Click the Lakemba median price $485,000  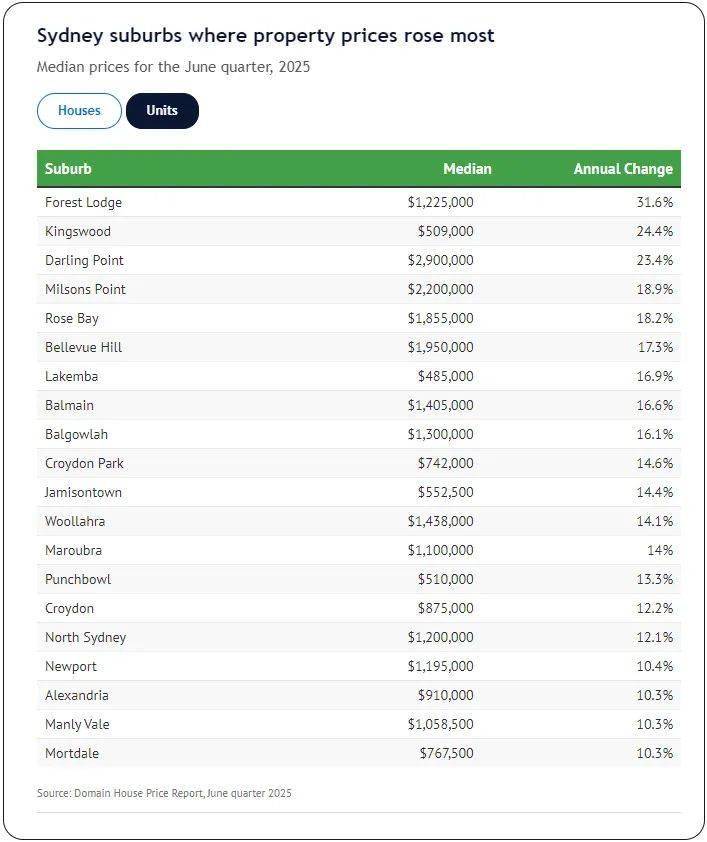[x=445, y=376]
